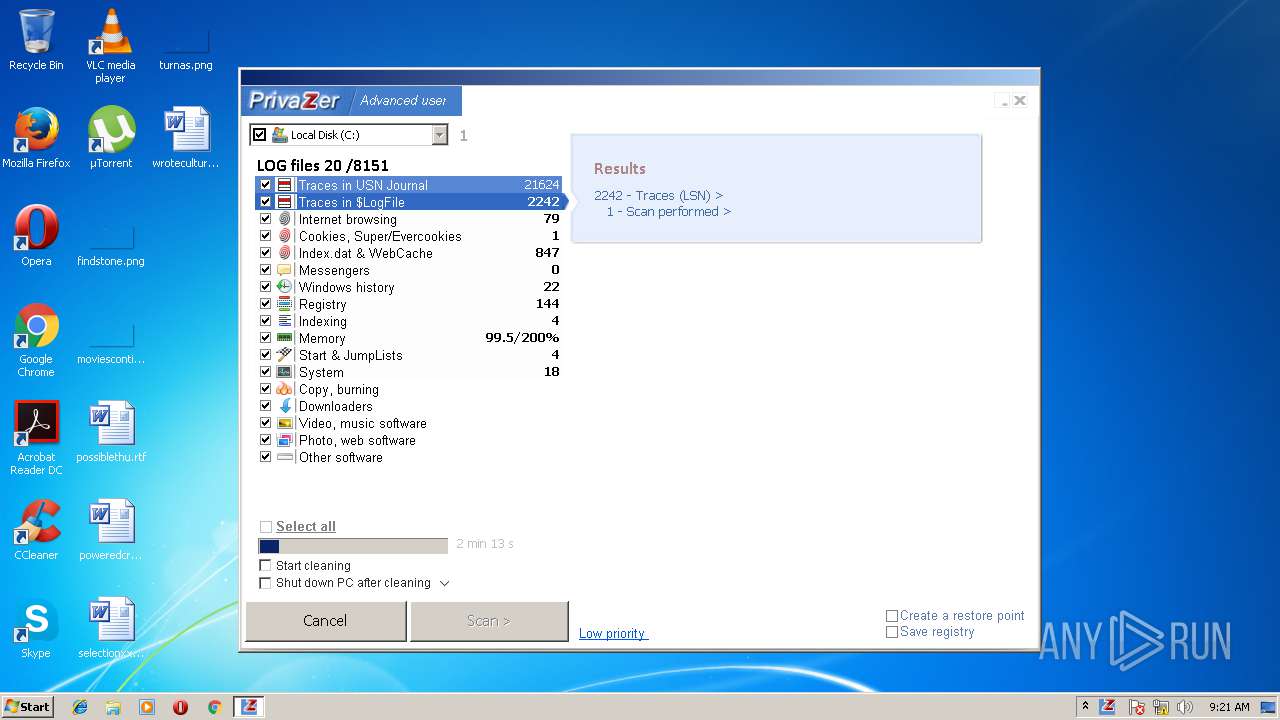Open the possiblethu.rtf desktop document
Screen dimensions: 1280x720
[x=111, y=433]
